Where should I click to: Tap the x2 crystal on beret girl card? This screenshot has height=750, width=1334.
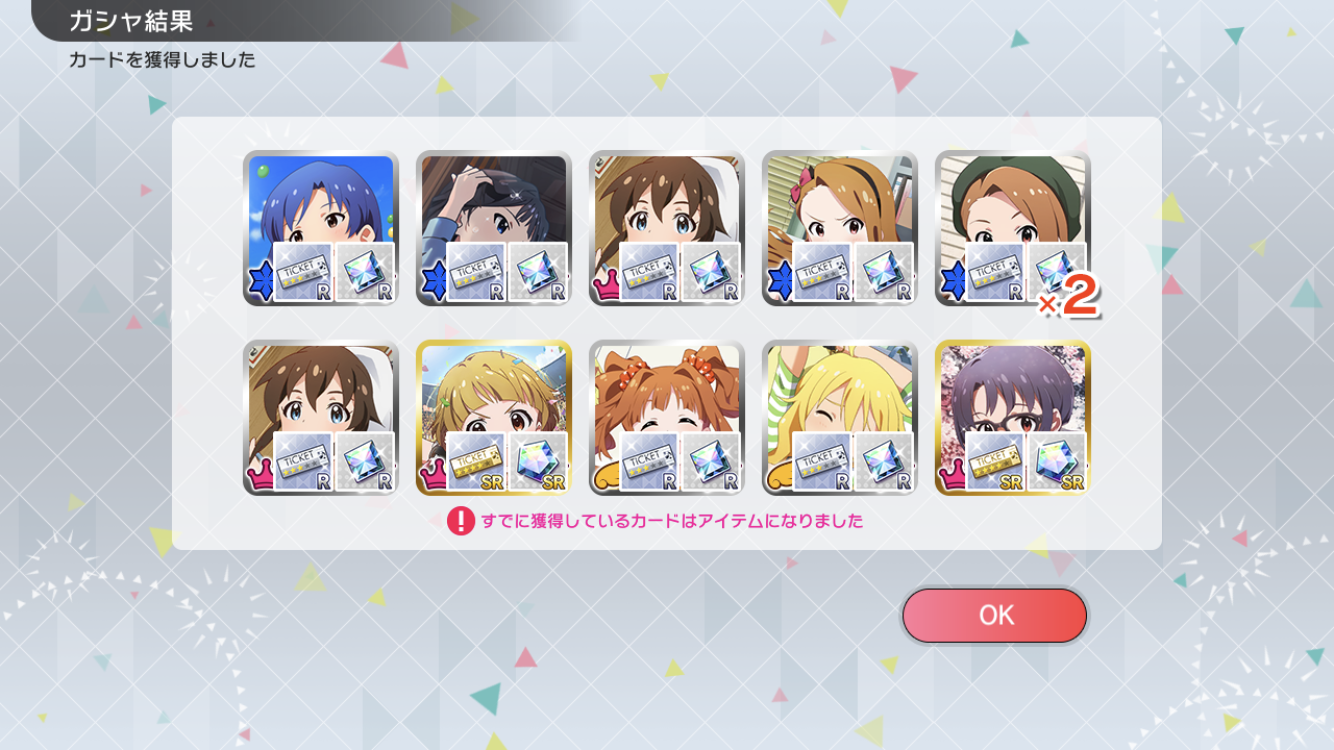click(1057, 272)
